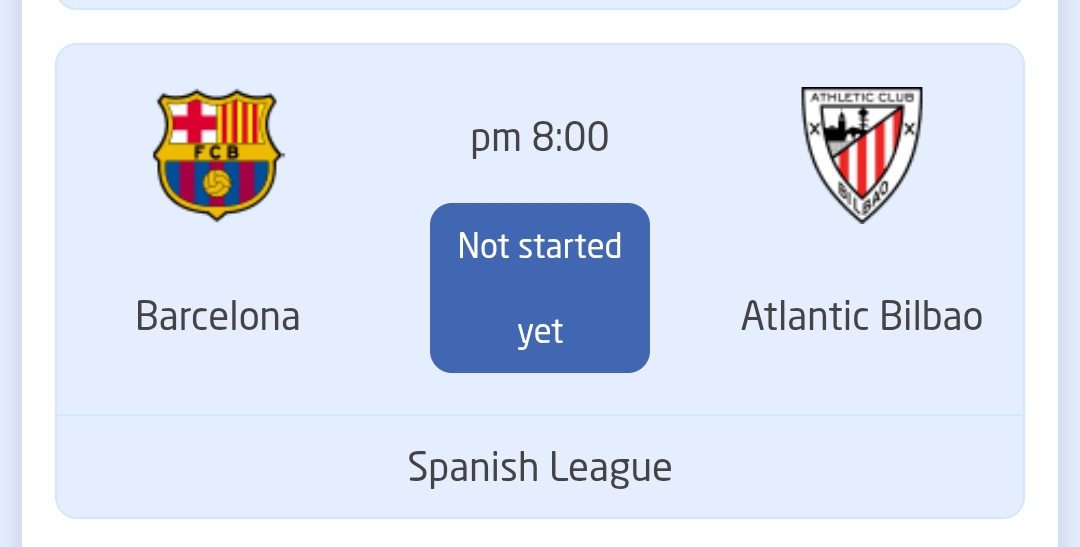Click the word yet in status badge
Viewport: 1080px width, 547px height.
coord(541,332)
